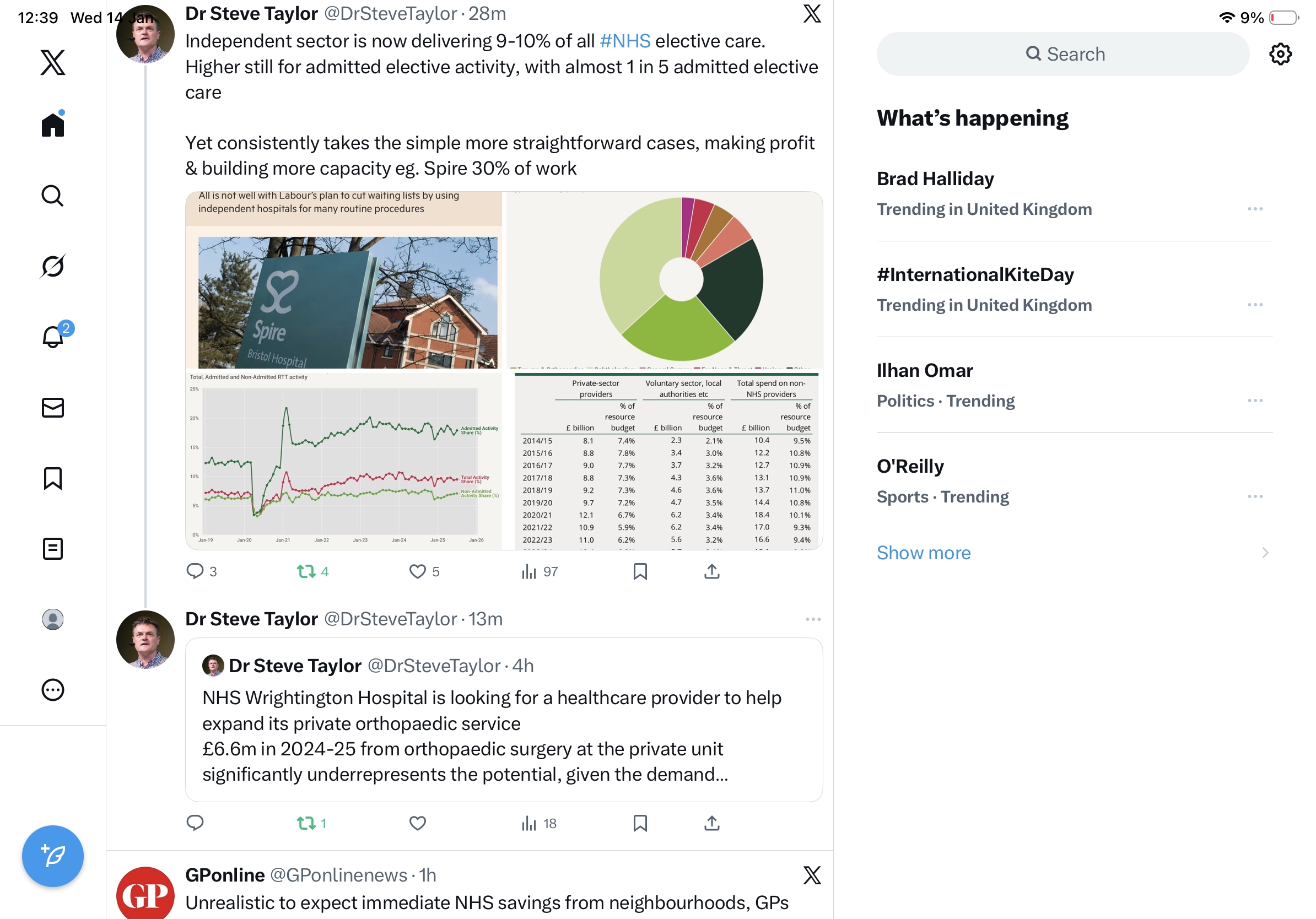Open the More circle menu in sidebar
Image resolution: width=1316 pixels, height=919 pixels.
point(53,690)
